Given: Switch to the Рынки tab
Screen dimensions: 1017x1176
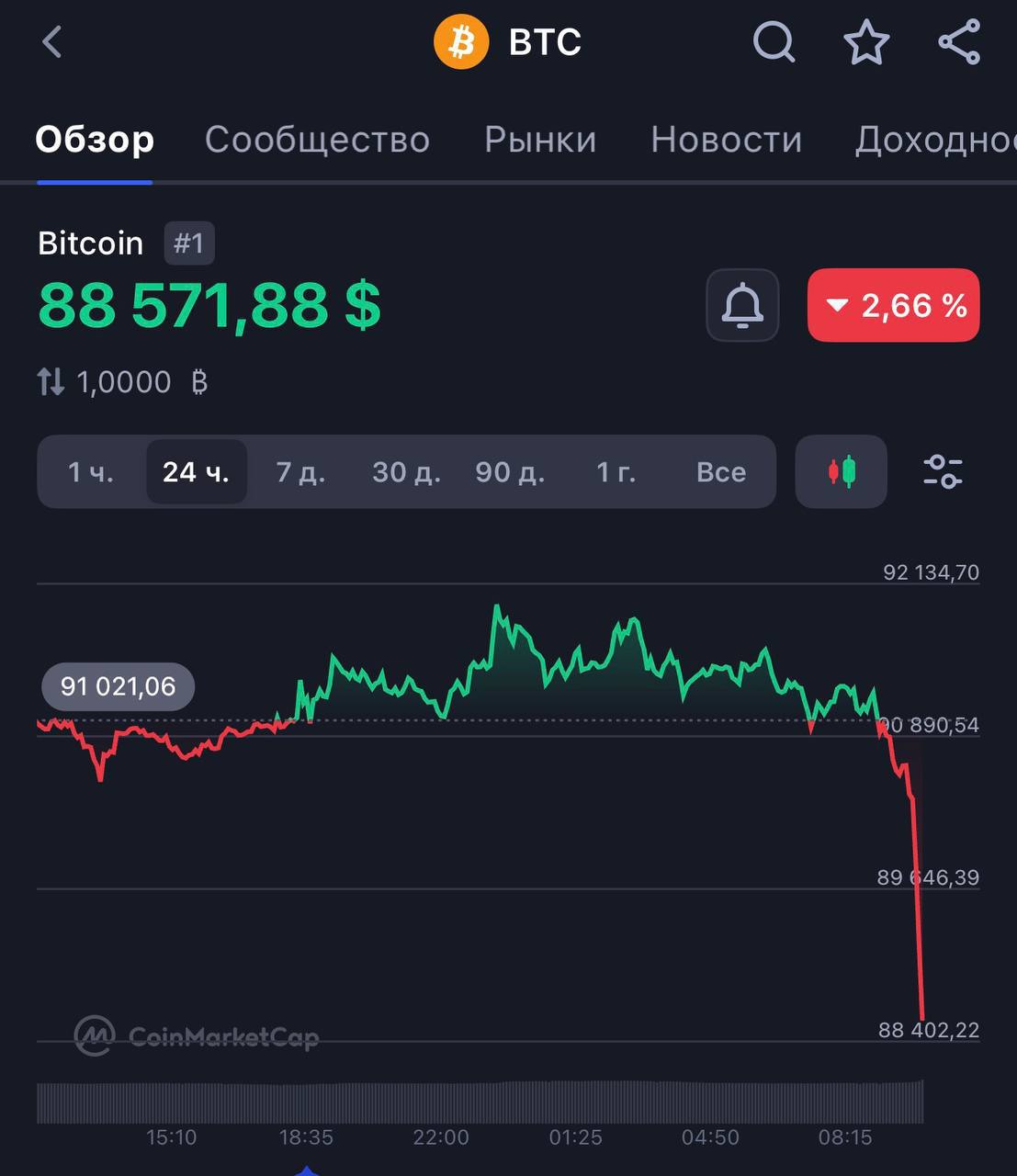Looking at the screenshot, I should pos(539,140).
